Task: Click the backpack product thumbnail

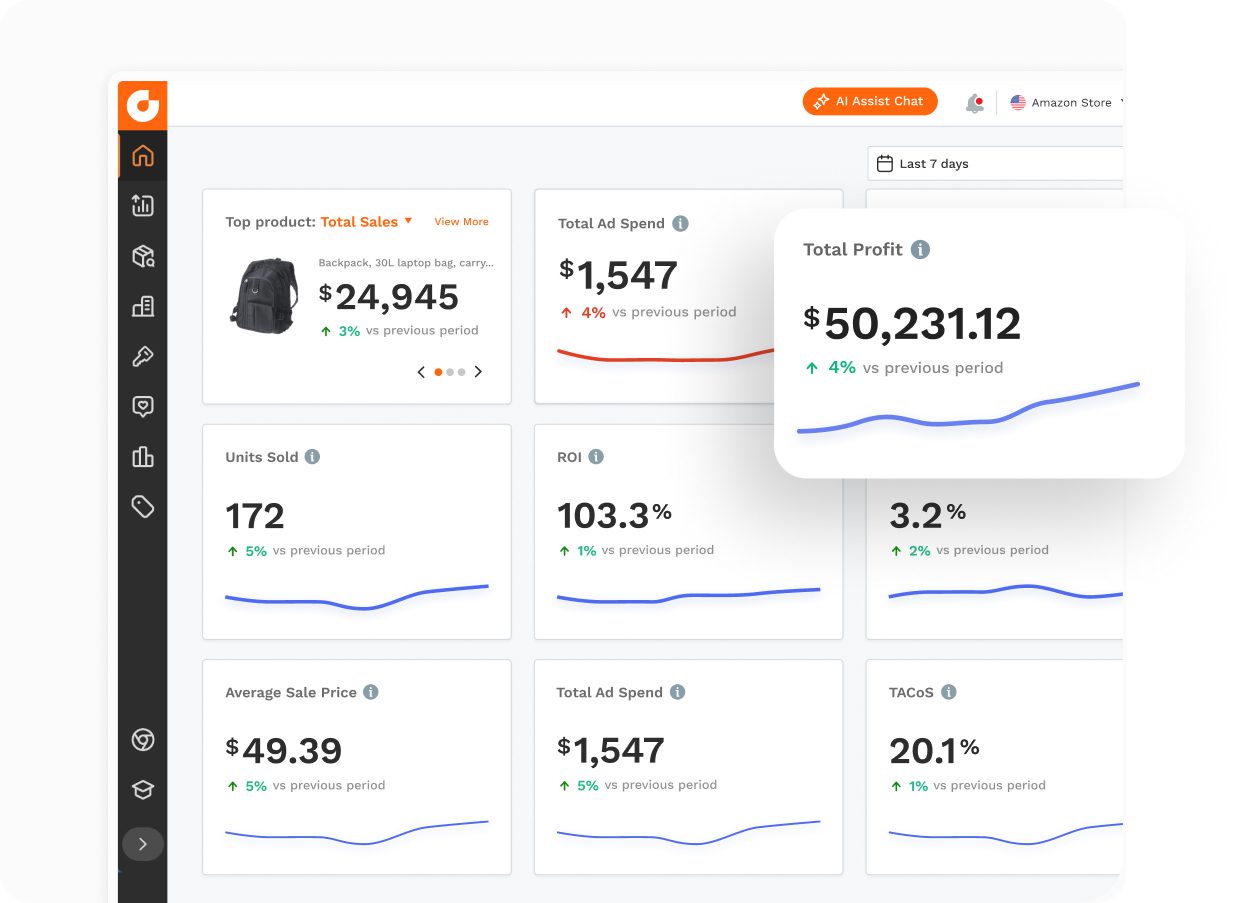Action: pos(263,296)
